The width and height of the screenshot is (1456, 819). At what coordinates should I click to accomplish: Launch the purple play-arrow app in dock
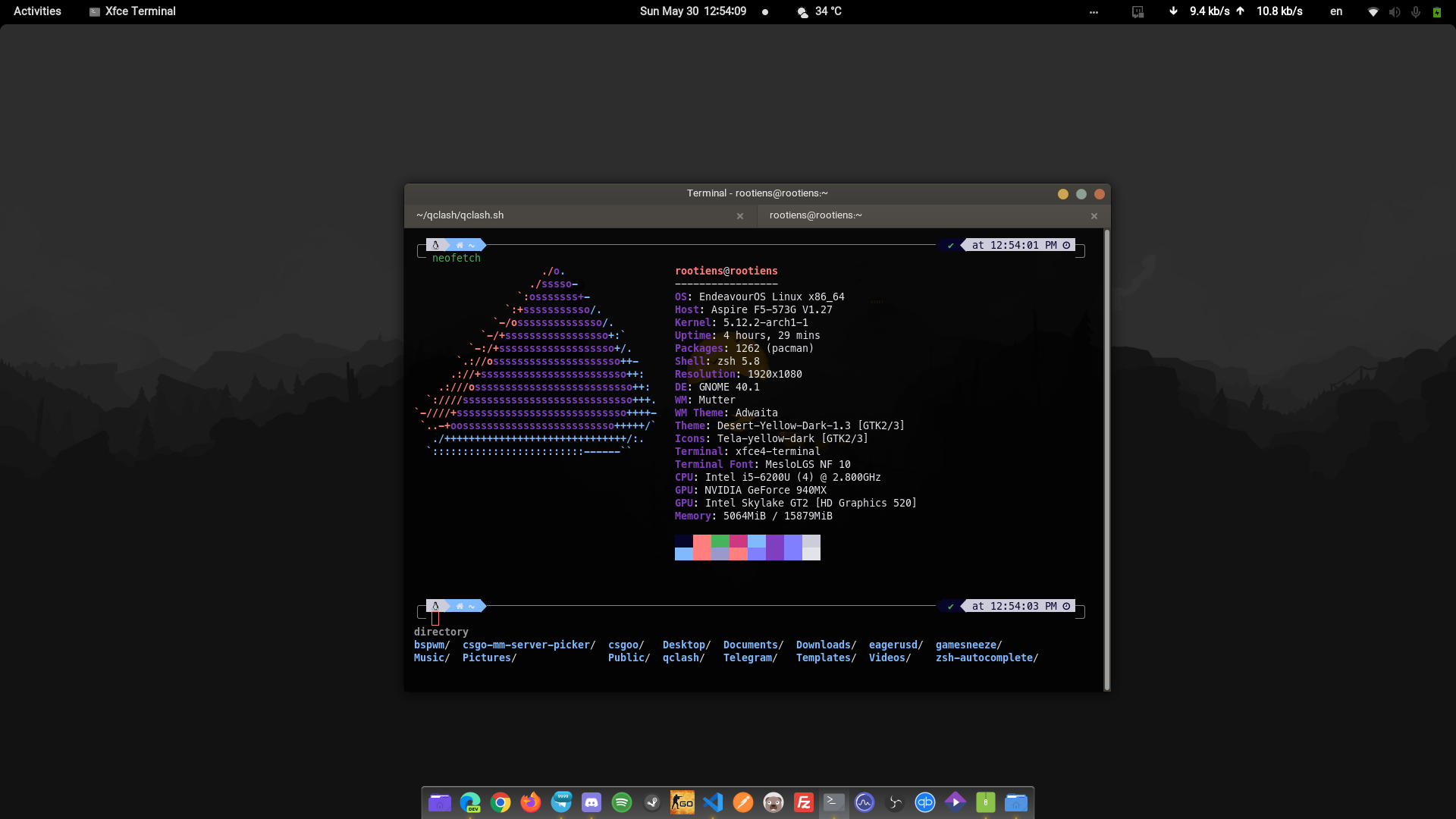coord(955,802)
